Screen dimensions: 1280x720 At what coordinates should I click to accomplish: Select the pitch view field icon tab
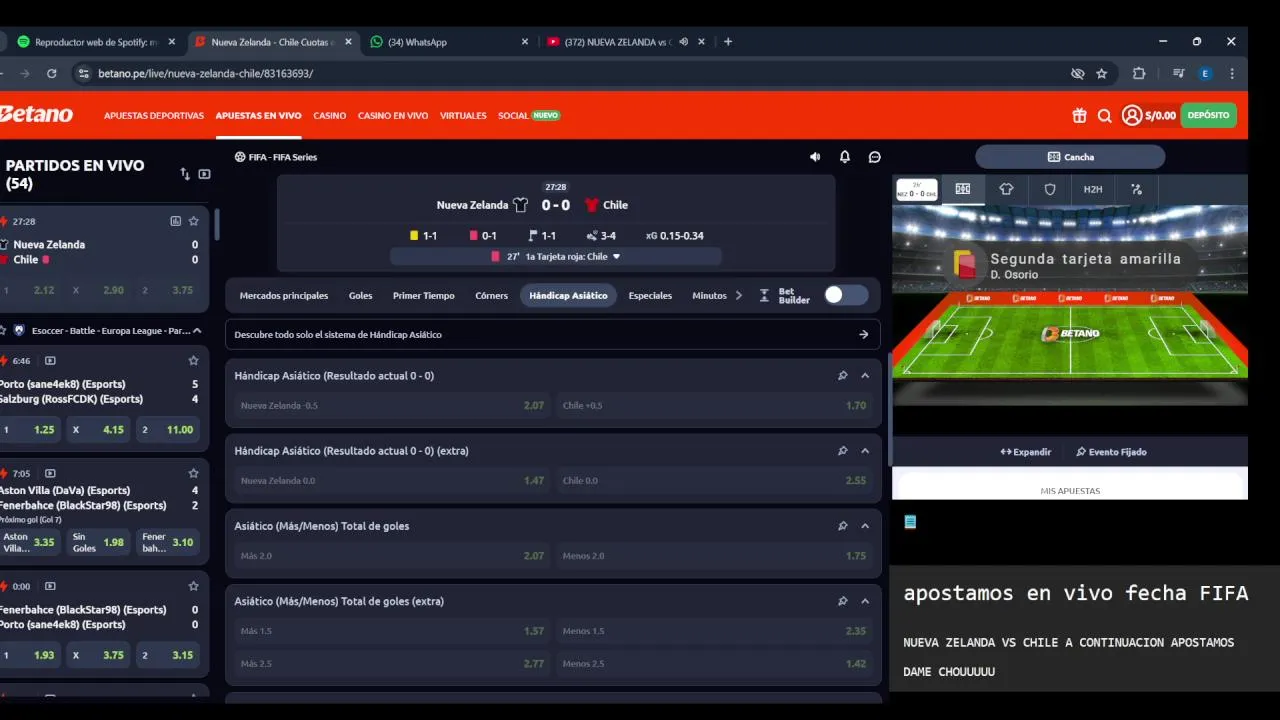[963, 189]
